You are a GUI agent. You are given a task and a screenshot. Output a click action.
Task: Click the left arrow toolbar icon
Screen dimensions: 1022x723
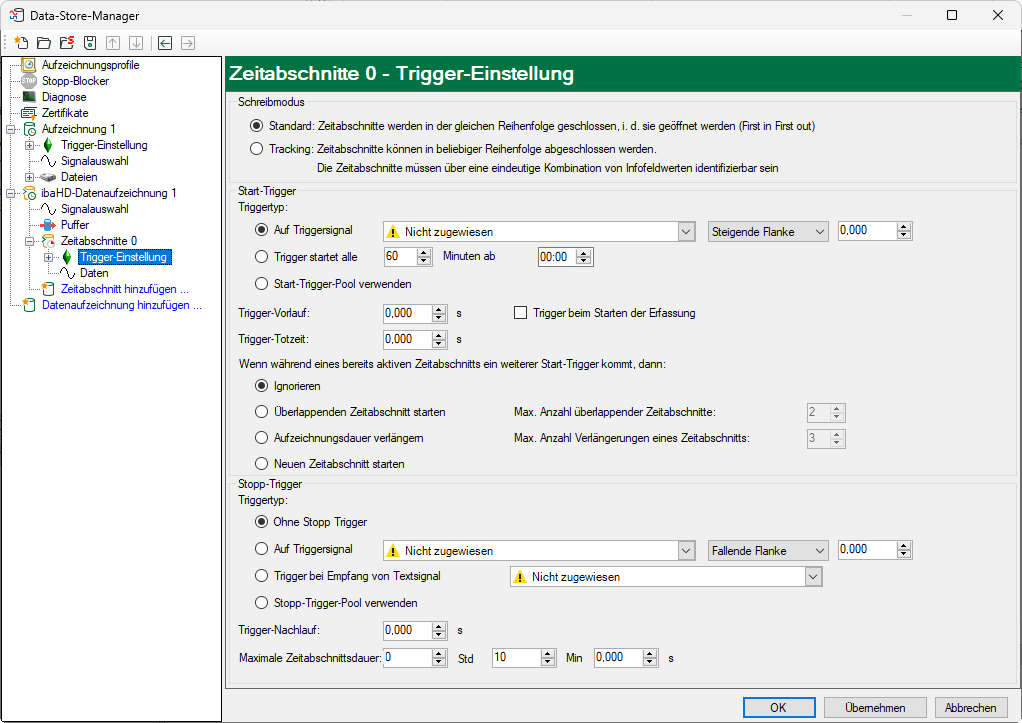point(164,43)
